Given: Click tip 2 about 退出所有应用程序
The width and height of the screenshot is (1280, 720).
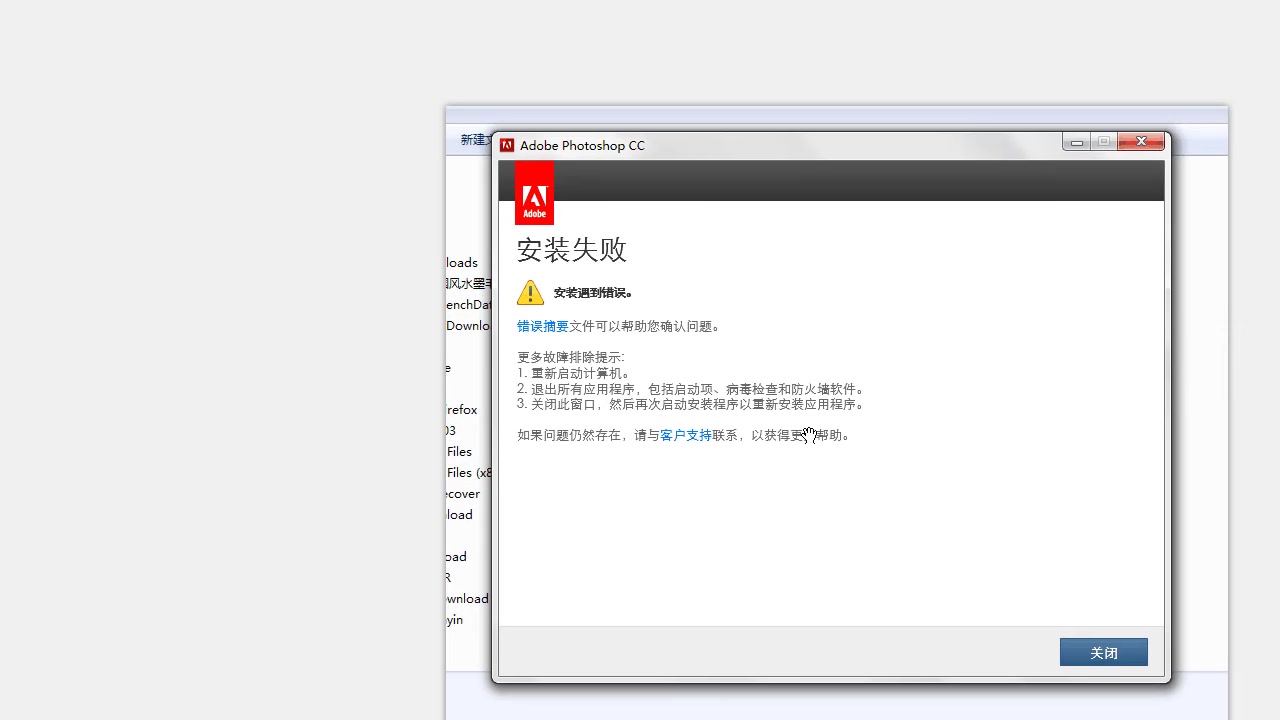Looking at the screenshot, I should click(691, 389).
